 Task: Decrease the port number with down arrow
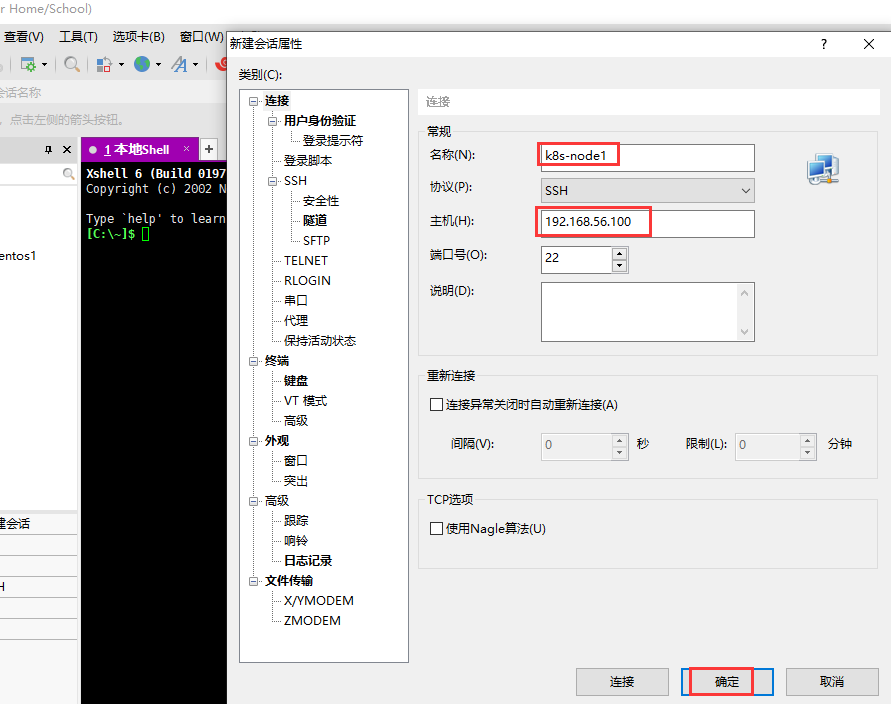click(x=619, y=265)
